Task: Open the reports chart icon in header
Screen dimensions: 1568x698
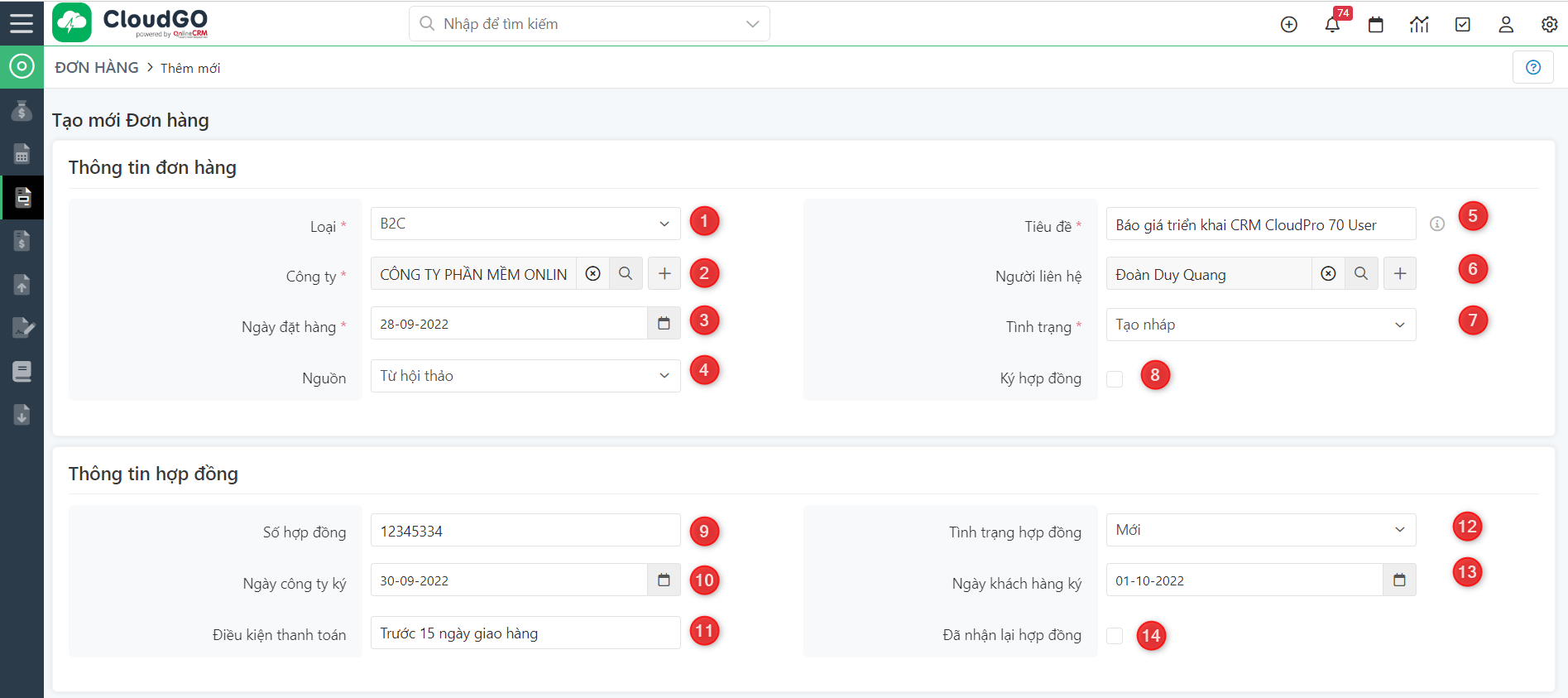Action: [x=1419, y=25]
